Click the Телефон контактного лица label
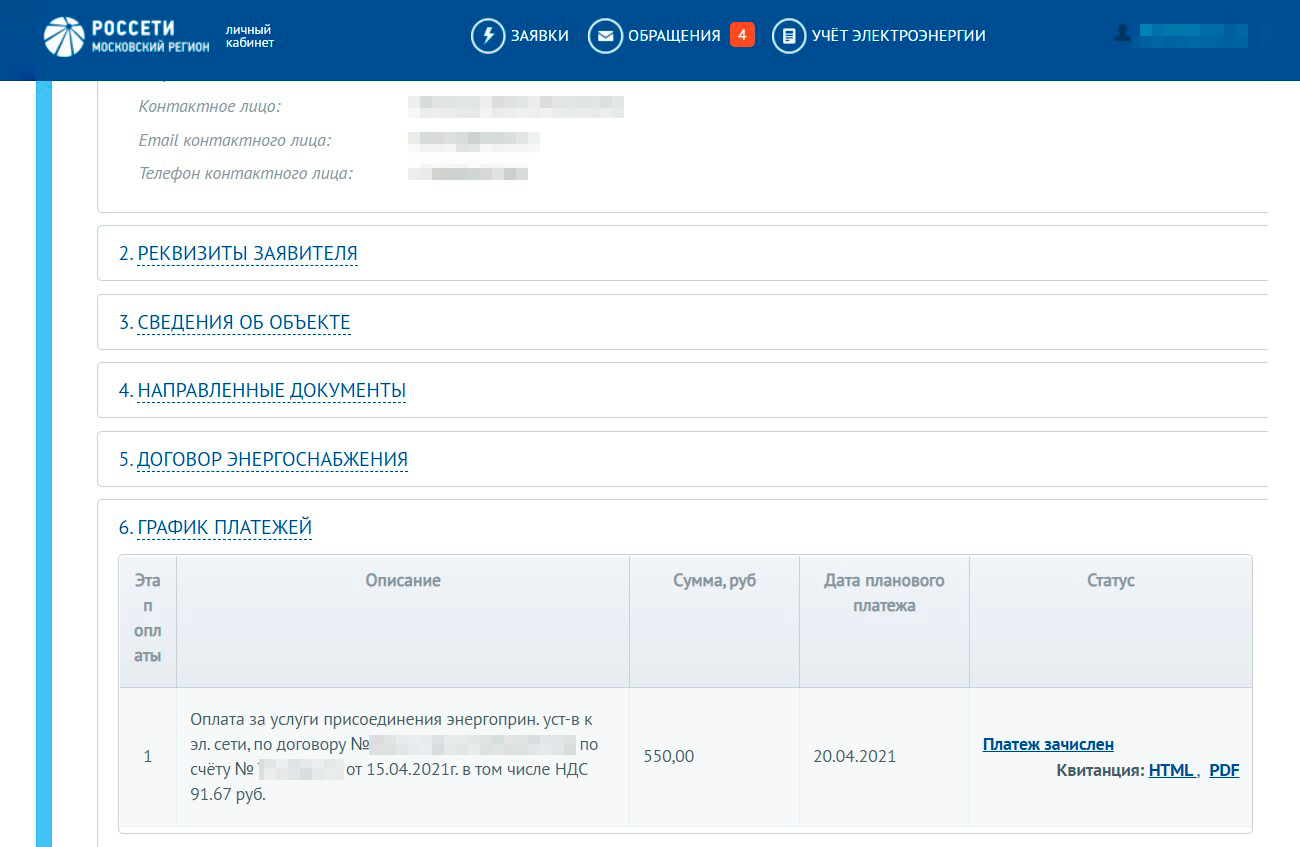 [x=246, y=174]
